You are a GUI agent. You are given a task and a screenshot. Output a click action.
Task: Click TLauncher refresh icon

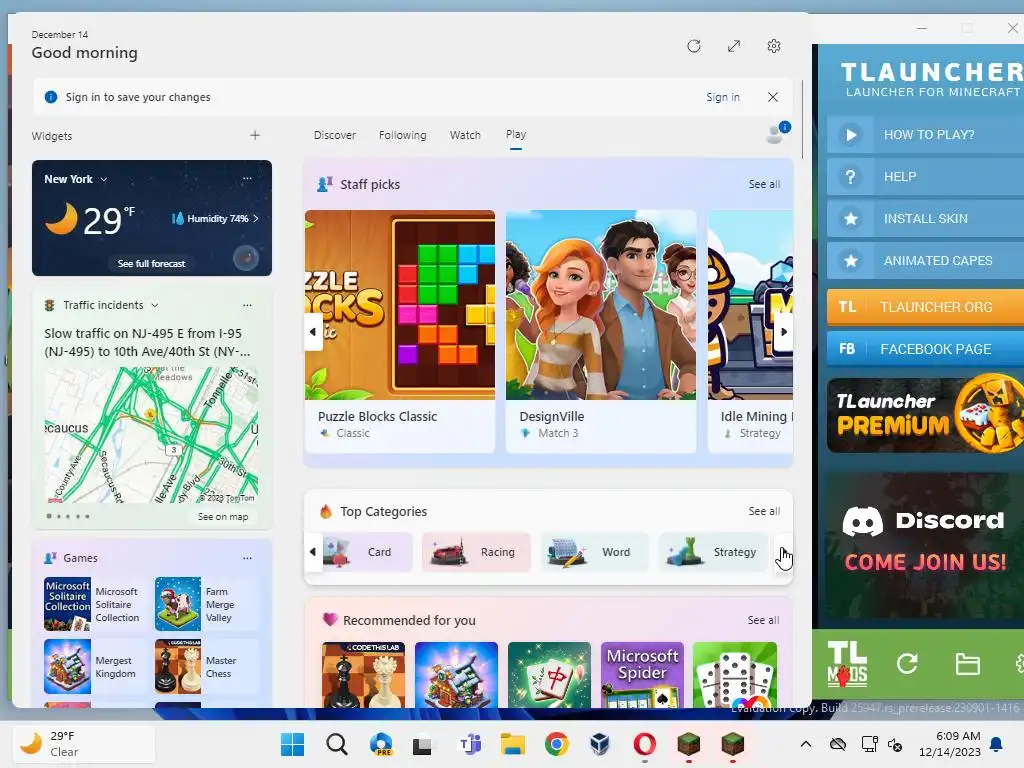tap(907, 664)
